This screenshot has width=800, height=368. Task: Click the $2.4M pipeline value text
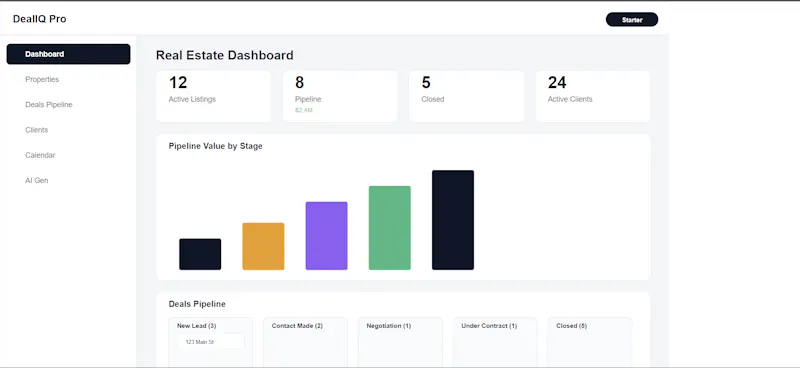click(303, 110)
